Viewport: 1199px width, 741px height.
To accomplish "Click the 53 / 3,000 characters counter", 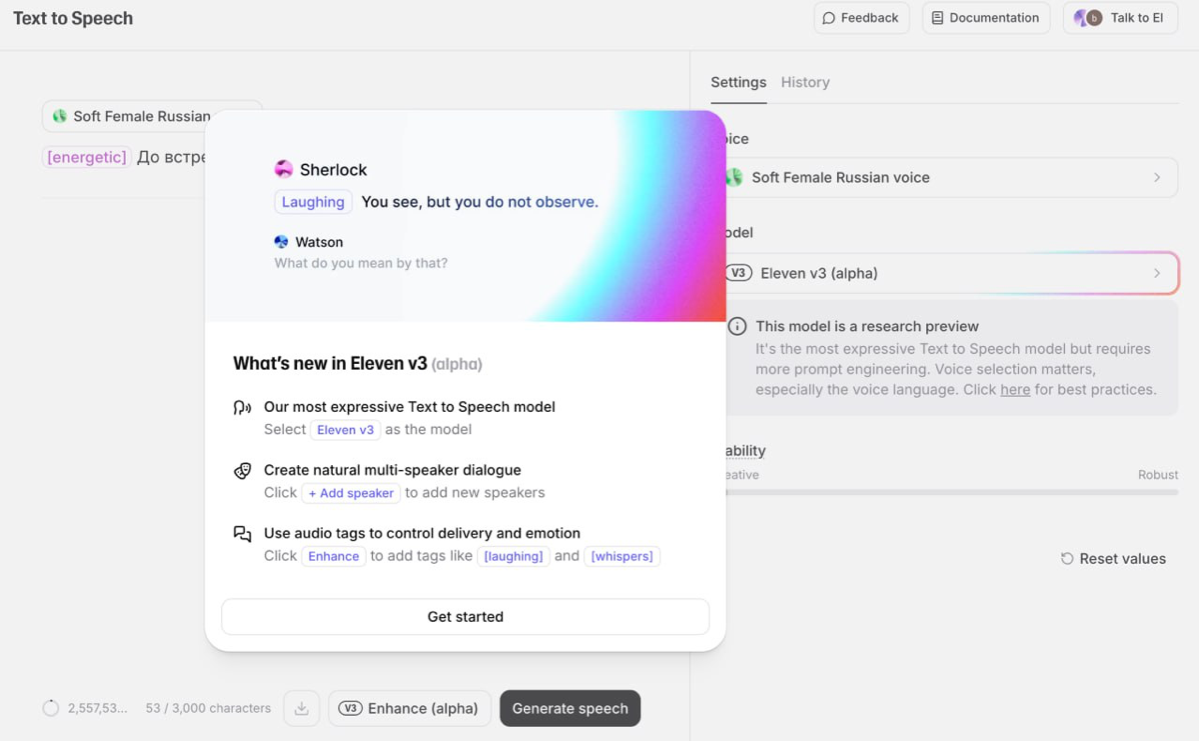I will (x=208, y=708).
